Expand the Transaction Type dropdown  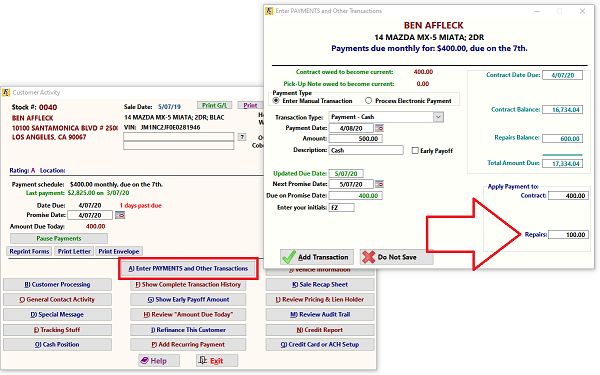coord(439,117)
